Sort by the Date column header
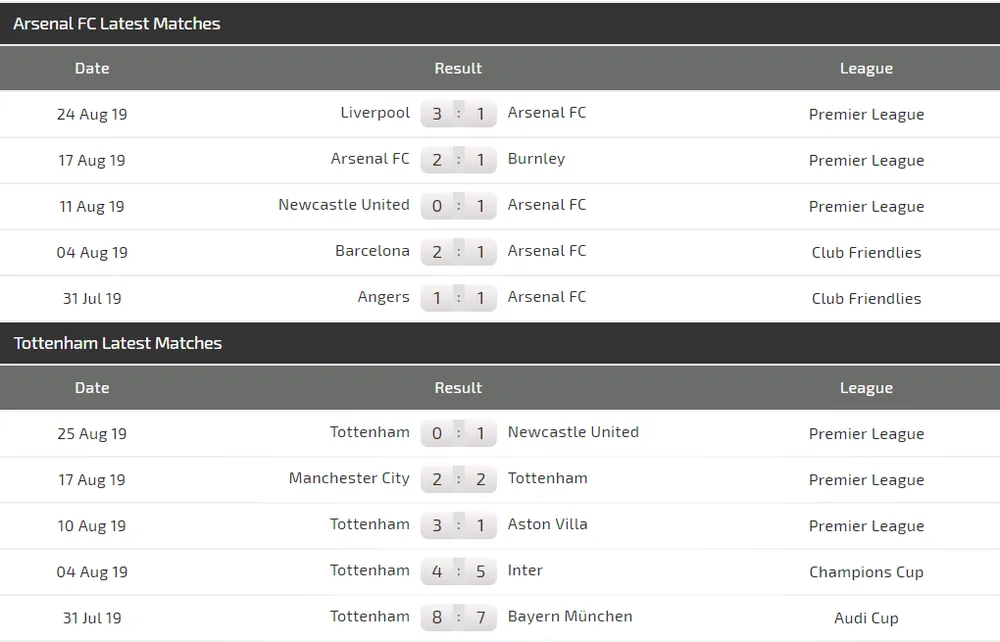 click(91, 68)
